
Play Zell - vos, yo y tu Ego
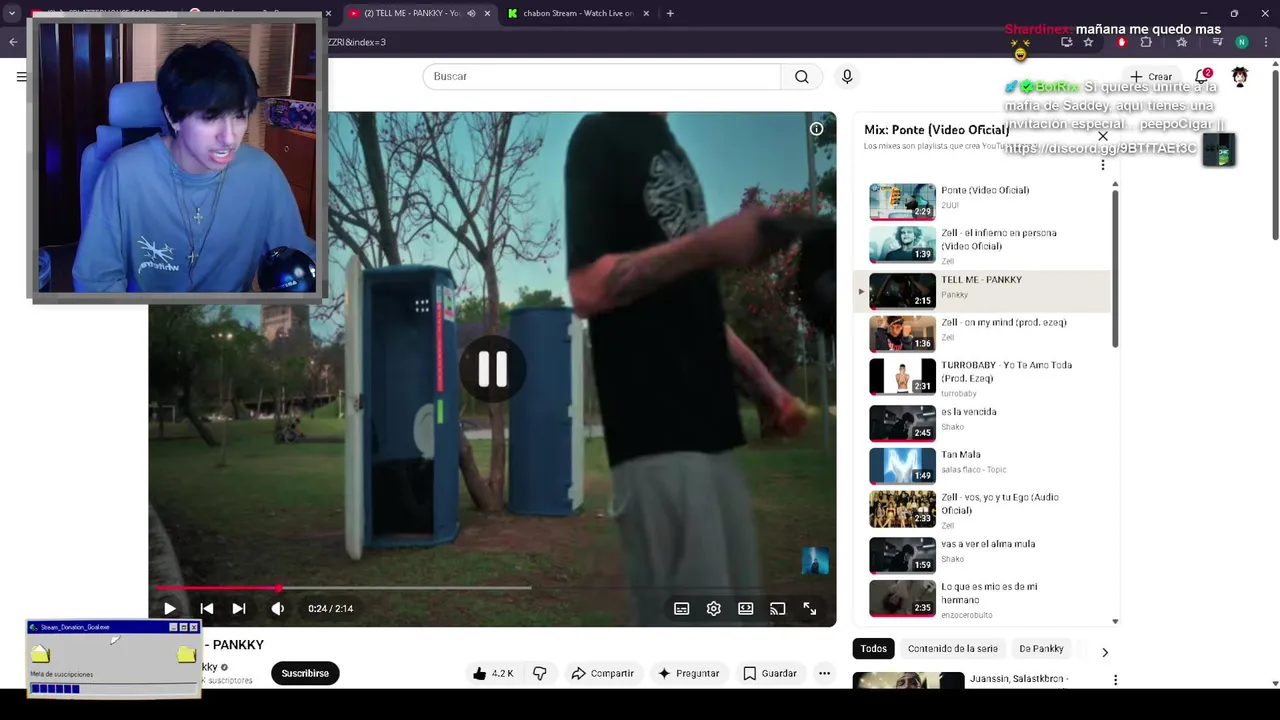click(986, 509)
